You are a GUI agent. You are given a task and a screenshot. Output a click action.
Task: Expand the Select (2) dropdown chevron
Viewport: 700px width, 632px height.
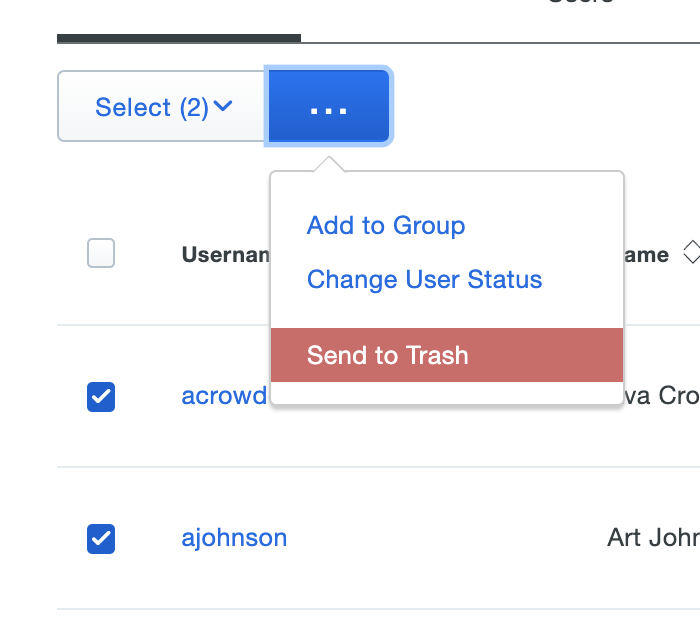(x=223, y=106)
